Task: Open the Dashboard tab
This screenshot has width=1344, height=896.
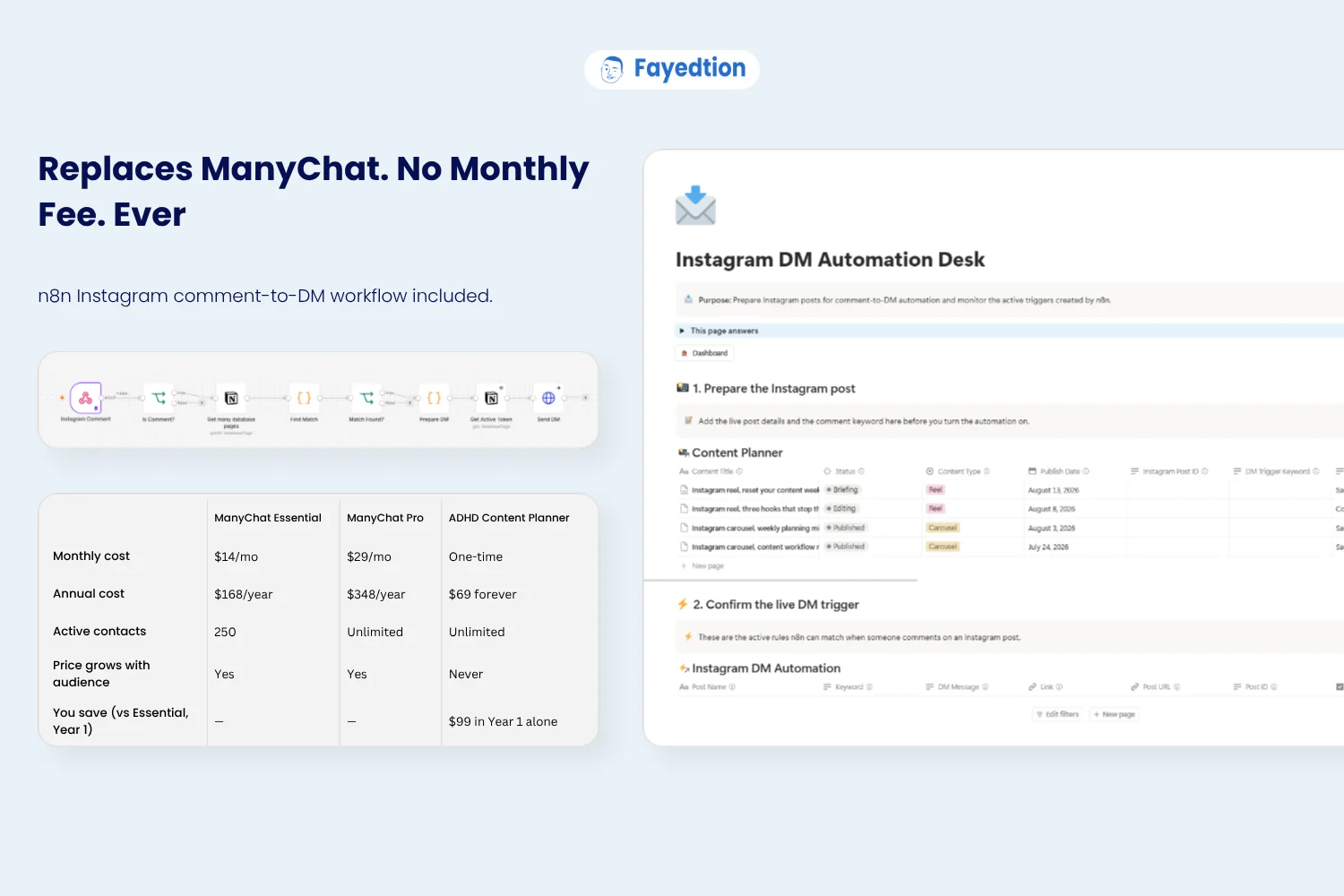Action: (x=704, y=353)
